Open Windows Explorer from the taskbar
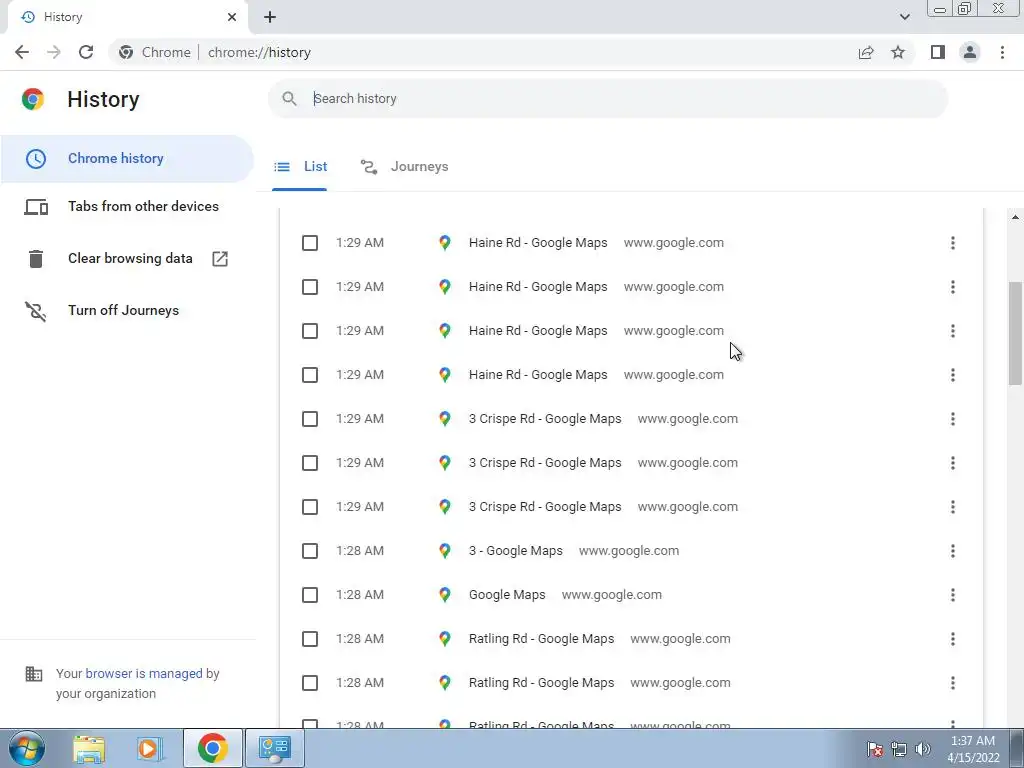This screenshot has height=768, width=1024. [x=89, y=748]
